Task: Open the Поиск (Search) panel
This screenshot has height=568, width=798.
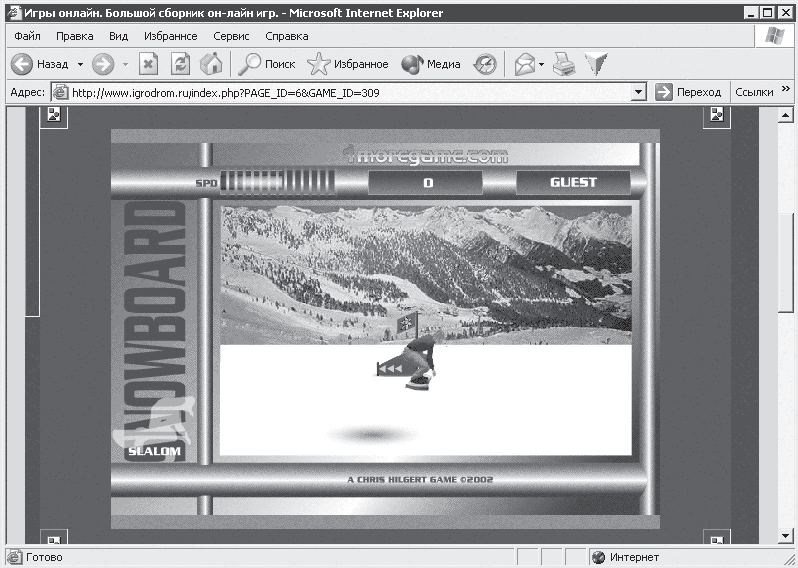Action: 266,64
